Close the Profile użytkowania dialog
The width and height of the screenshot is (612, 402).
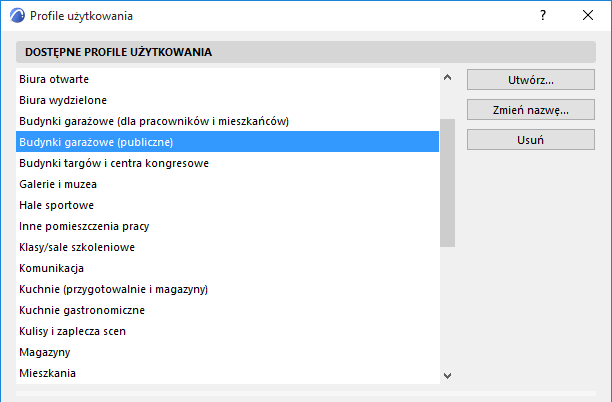point(588,15)
